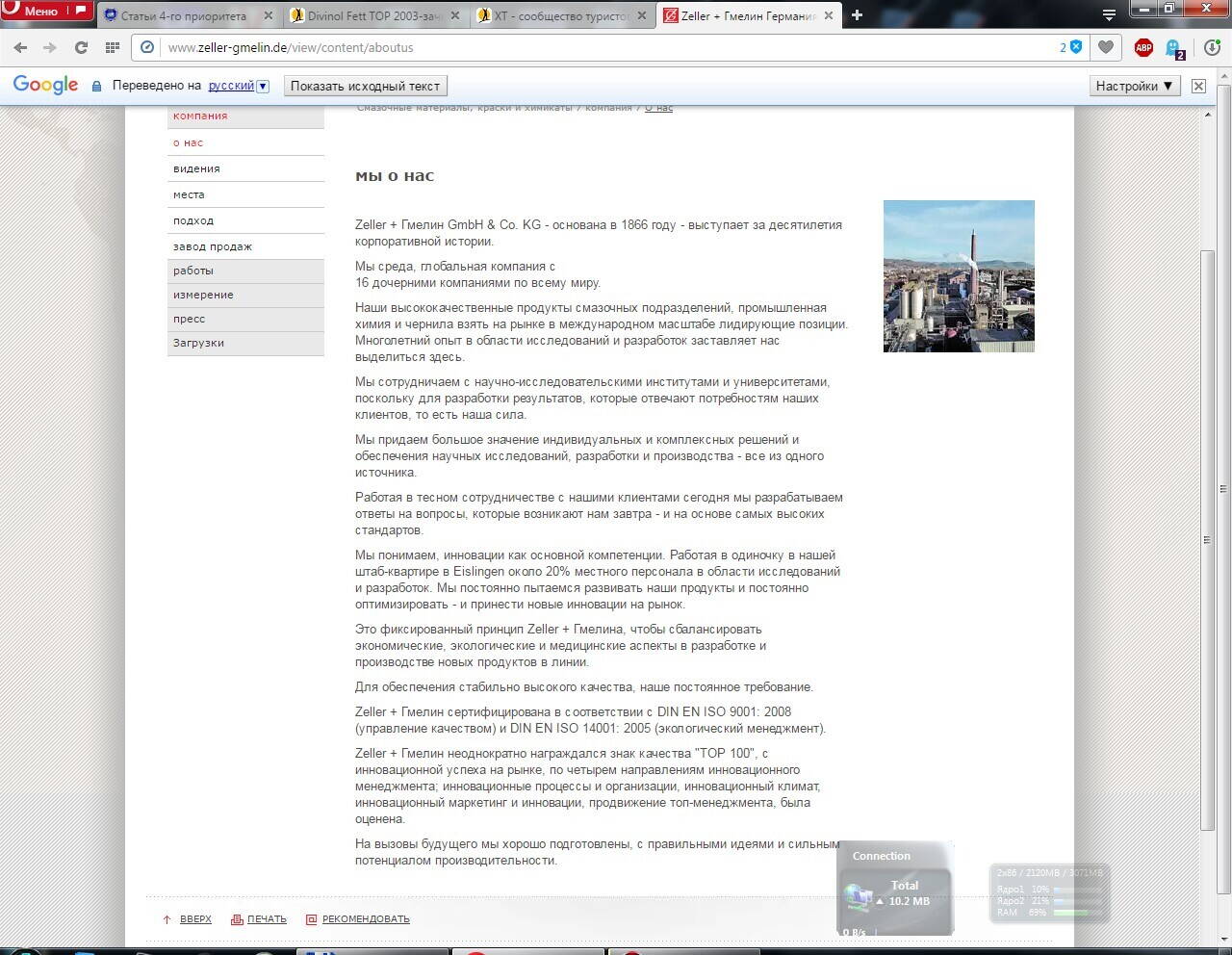Viewport: 1232px width, 955px height.
Task: Open the ПЕЧАТЬ link
Action: [x=267, y=919]
